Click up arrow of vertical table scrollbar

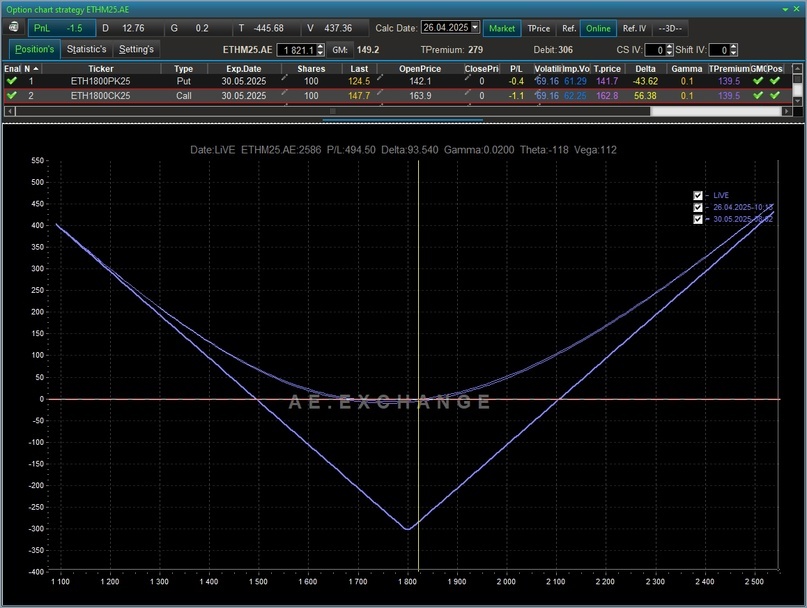pos(797,68)
